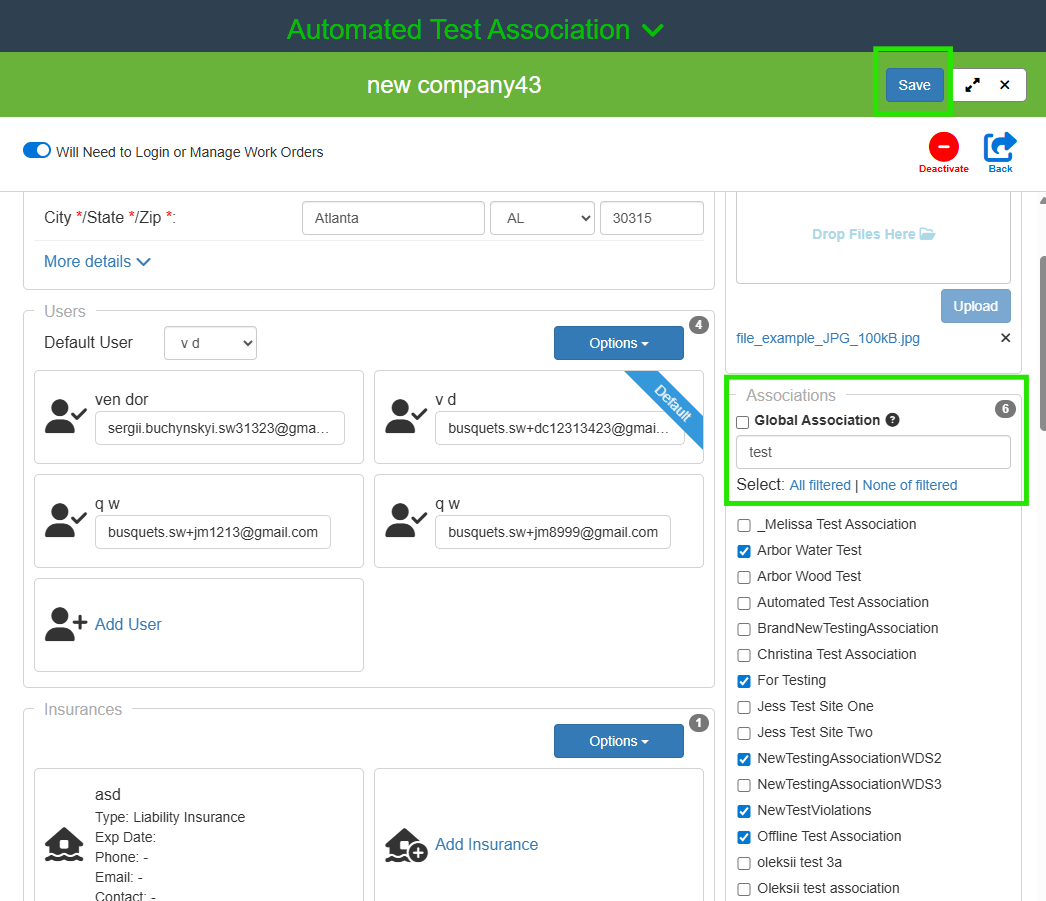1046x901 pixels.
Task: Remove file_example_JPG_100kB.jpg with the X icon
Action: [1005, 338]
